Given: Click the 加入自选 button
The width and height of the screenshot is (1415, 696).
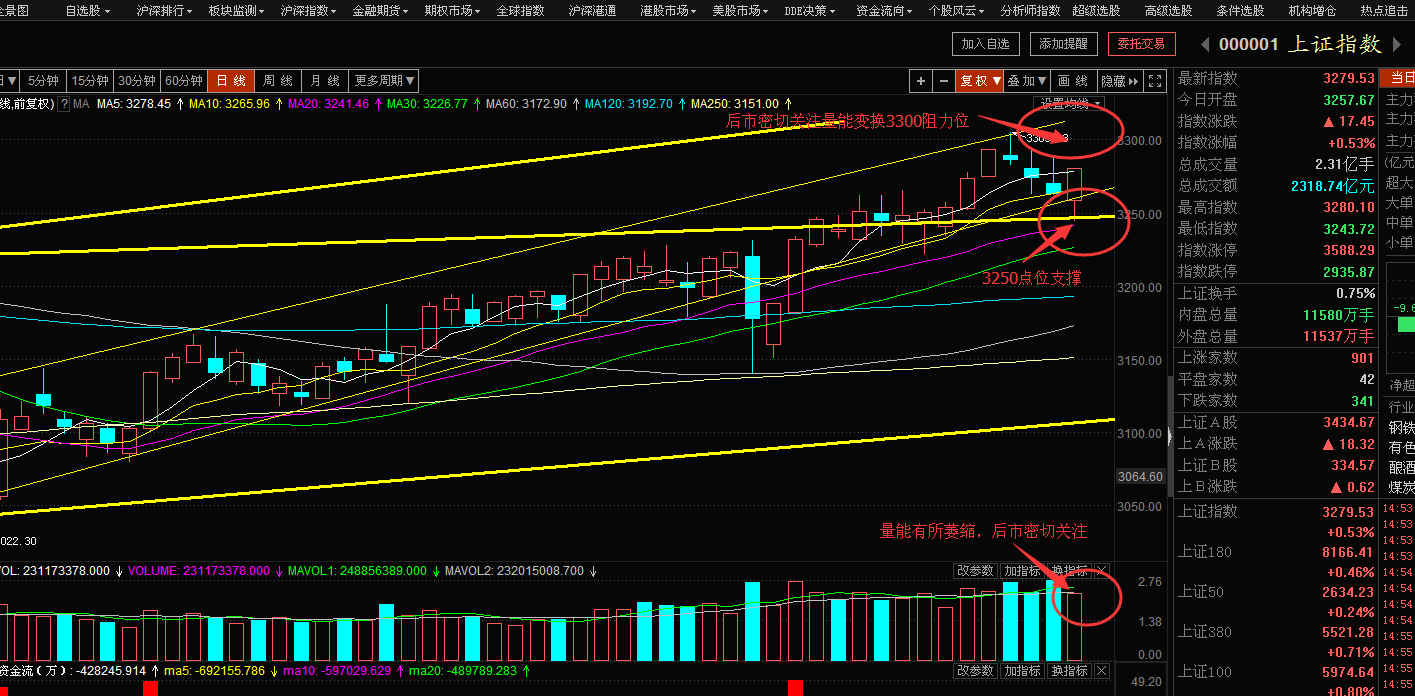Looking at the screenshot, I should (x=986, y=44).
